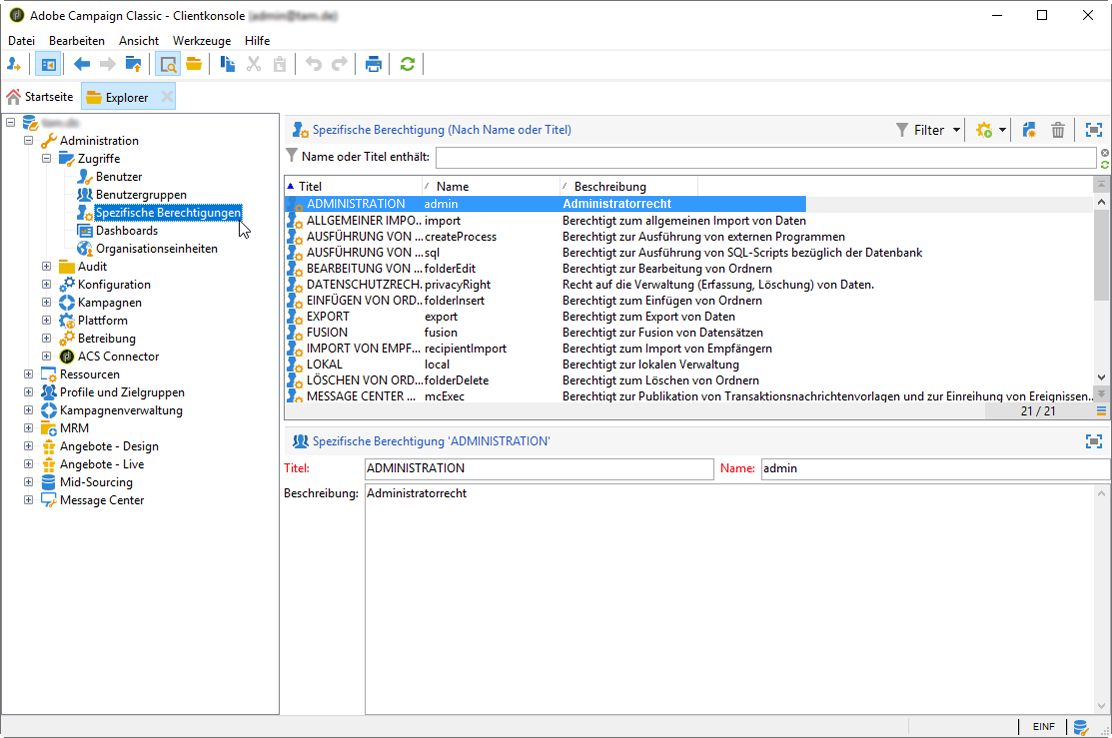The image size is (1112, 738).
Task: Click the copy toolbar icon
Action: coord(228,65)
